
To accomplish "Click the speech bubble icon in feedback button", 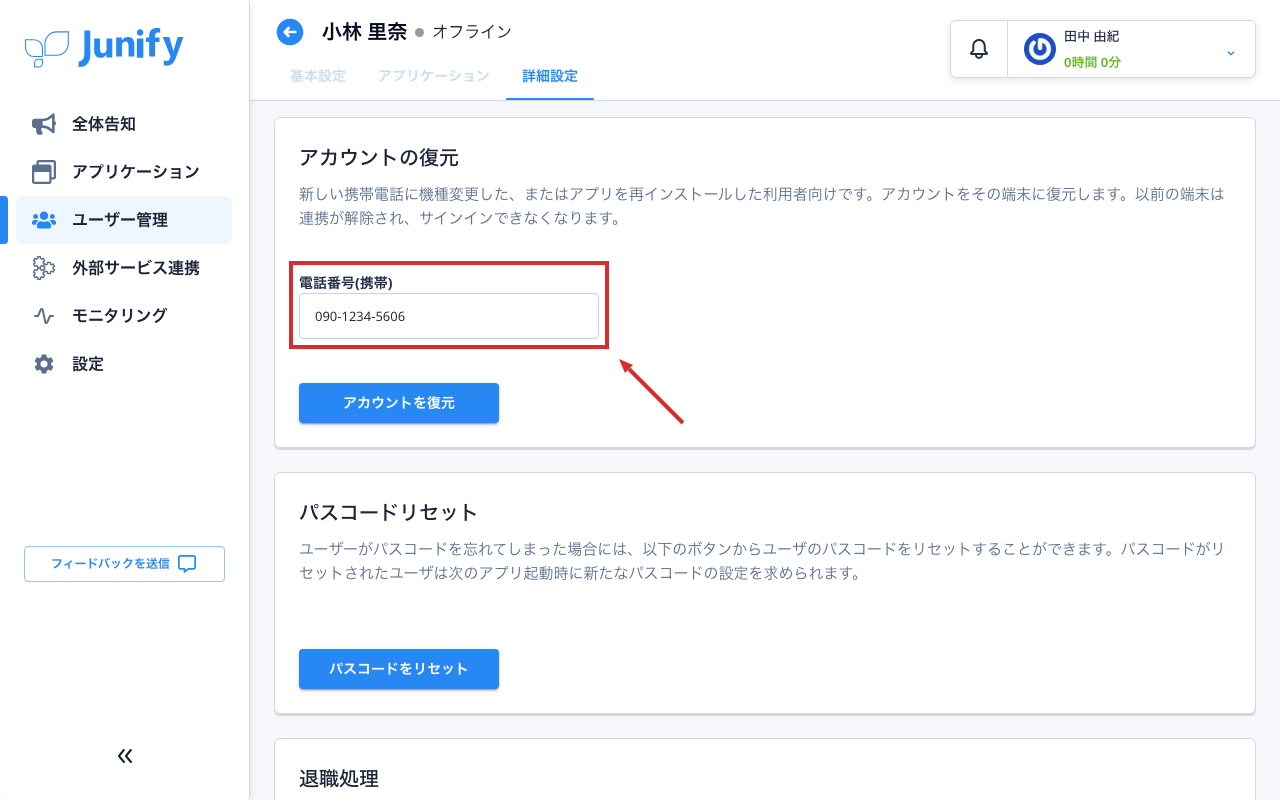I will [187, 564].
